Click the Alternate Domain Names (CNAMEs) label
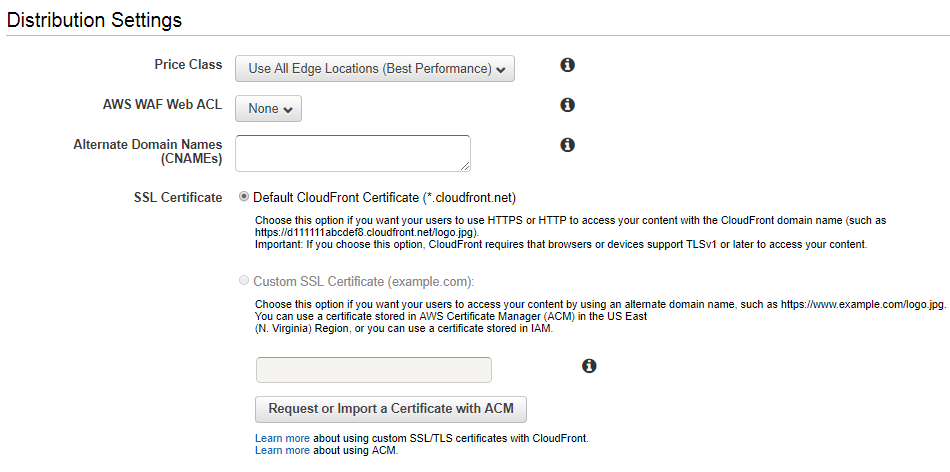Viewport: 950px width, 472px height. 148,152
